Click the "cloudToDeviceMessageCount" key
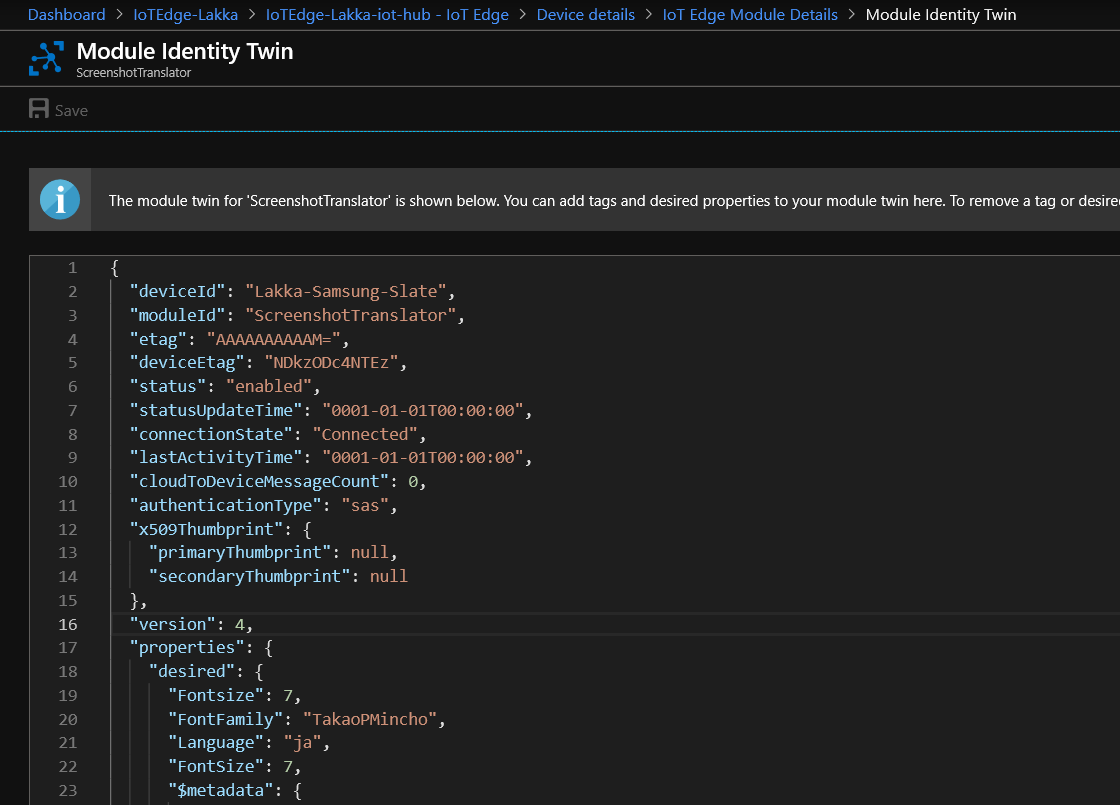This screenshot has width=1120, height=805. point(259,481)
